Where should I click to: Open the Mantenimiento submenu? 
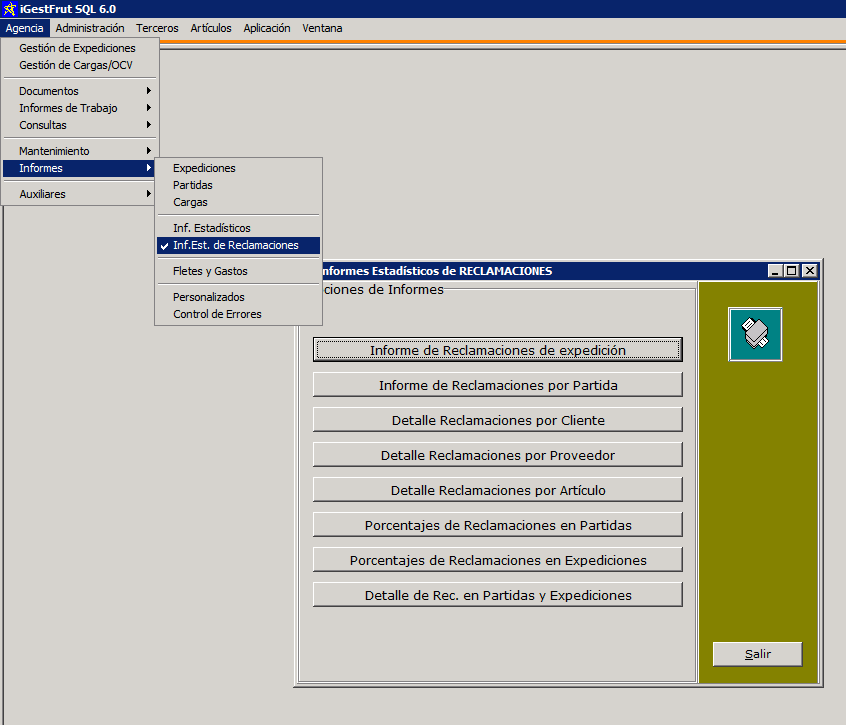(x=54, y=151)
